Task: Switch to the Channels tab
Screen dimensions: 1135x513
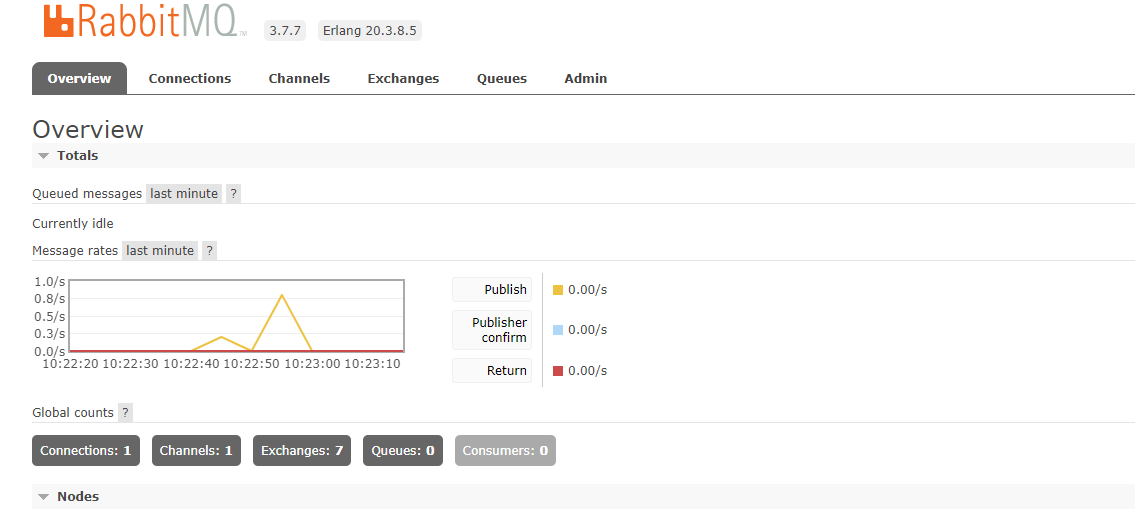Action: coord(299,78)
